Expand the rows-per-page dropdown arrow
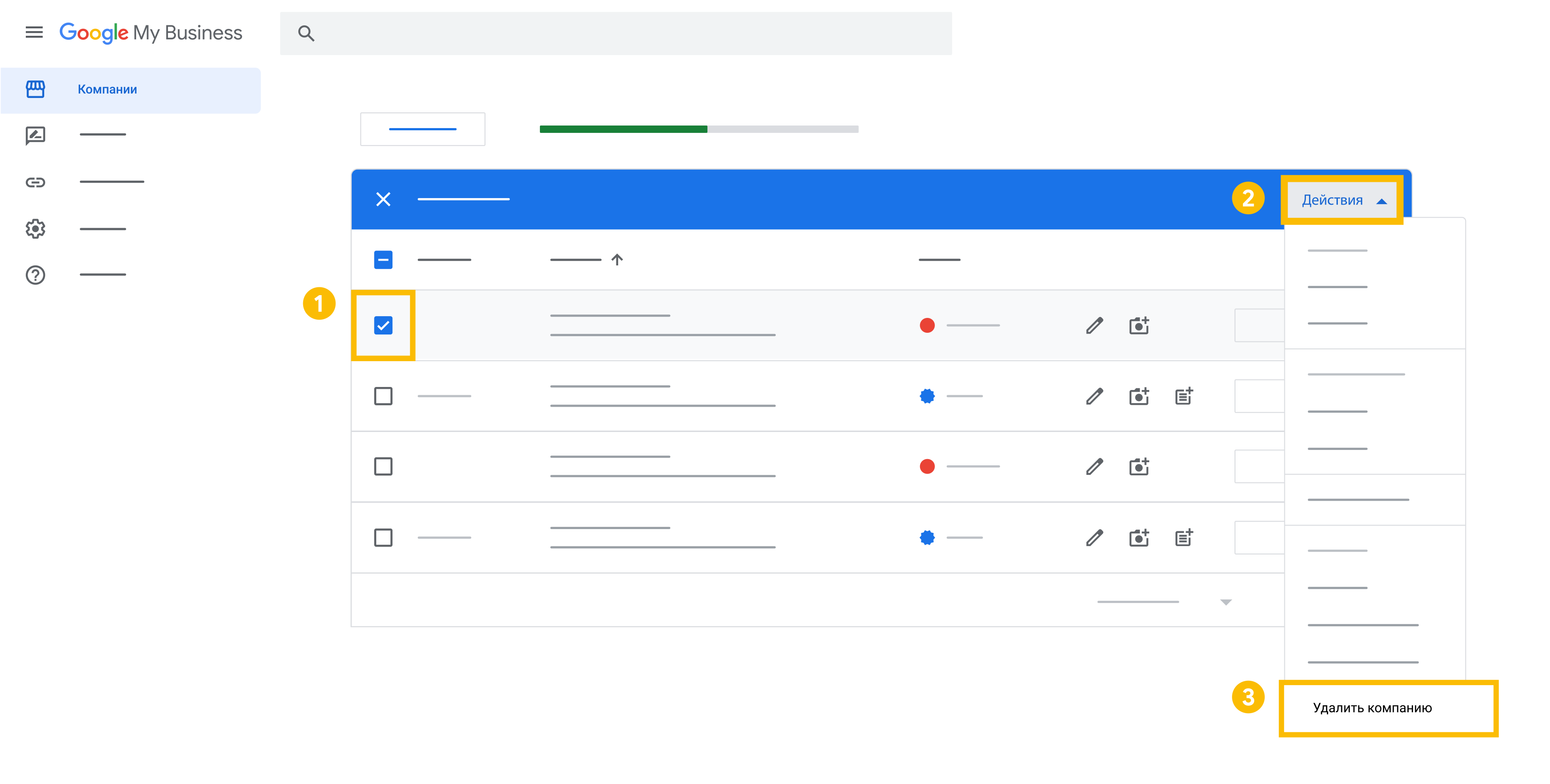Screen dimensions: 1550x784 point(1226,602)
